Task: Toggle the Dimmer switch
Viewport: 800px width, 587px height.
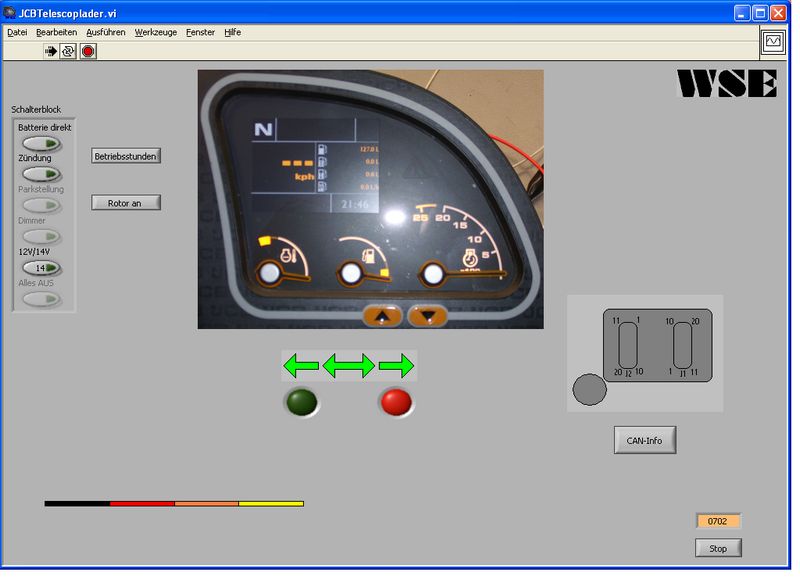Action: coord(42,237)
